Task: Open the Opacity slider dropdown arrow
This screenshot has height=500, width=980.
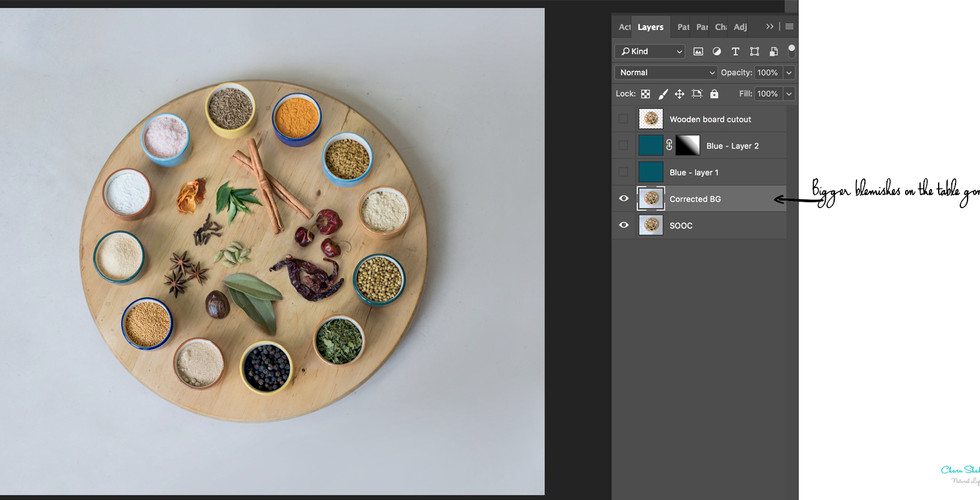Action: [x=789, y=72]
